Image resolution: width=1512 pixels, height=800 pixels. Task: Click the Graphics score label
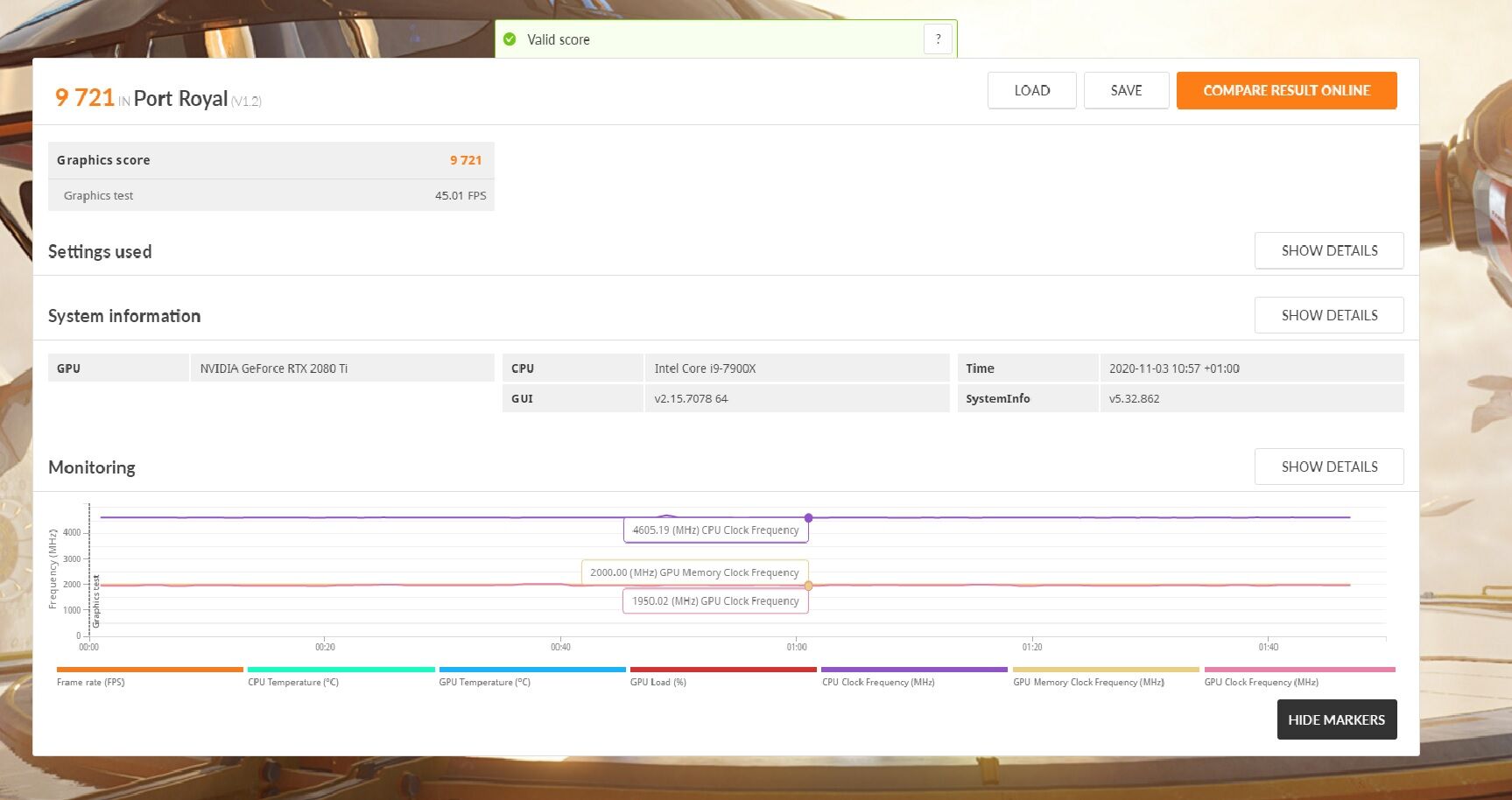point(103,160)
